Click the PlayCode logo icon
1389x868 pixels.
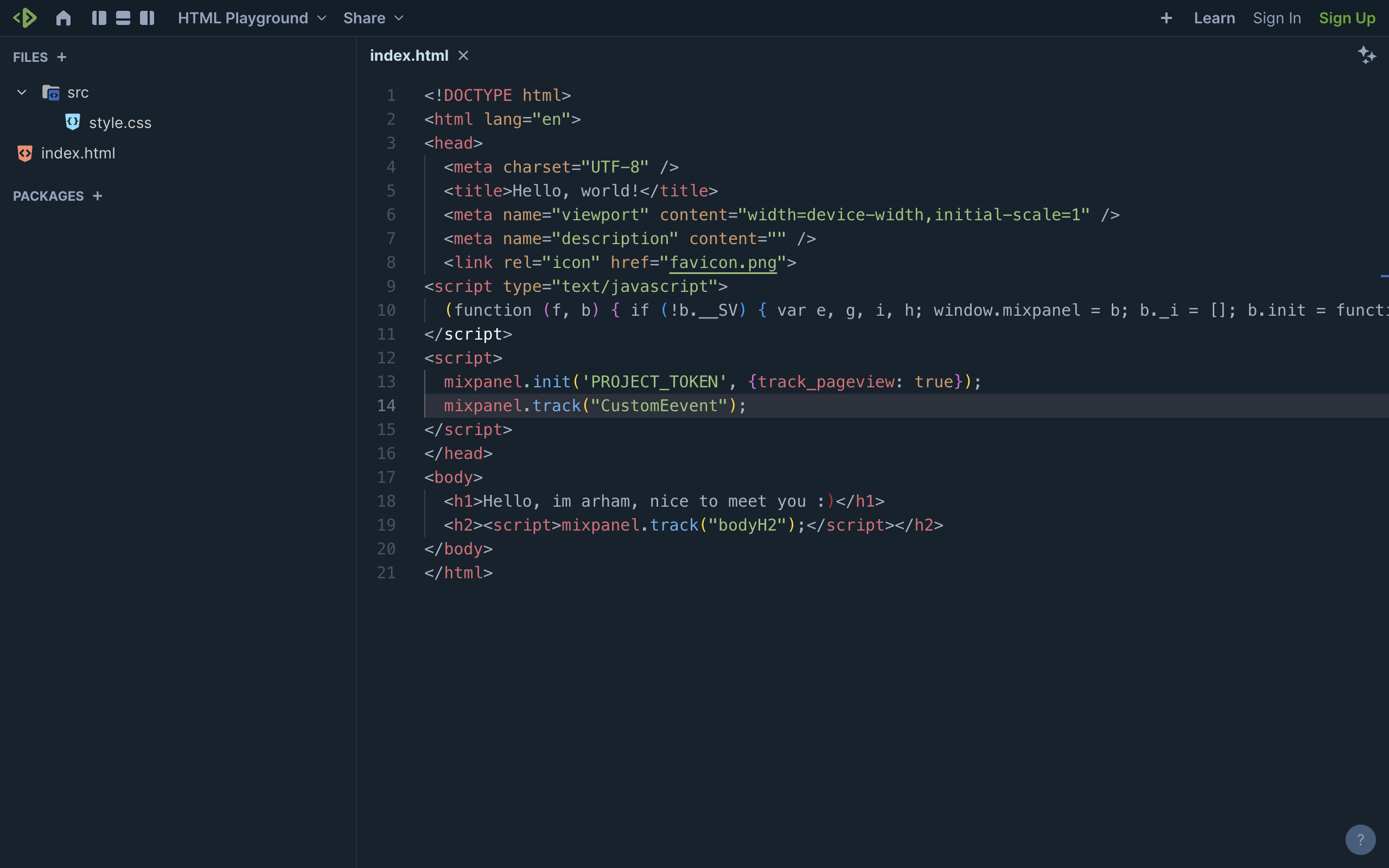coord(24,18)
